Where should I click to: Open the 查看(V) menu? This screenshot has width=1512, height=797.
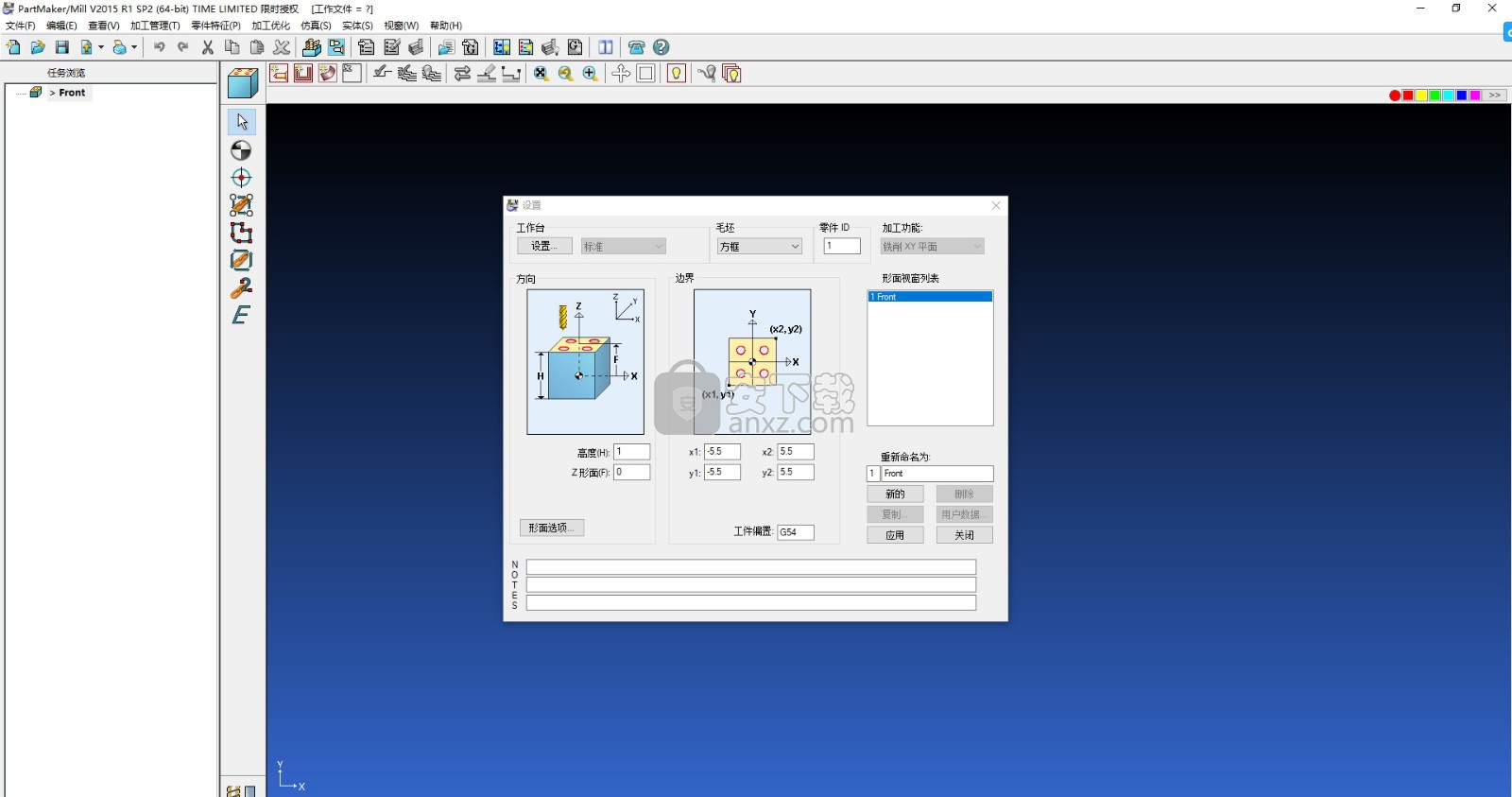click(x=104, y=26)
